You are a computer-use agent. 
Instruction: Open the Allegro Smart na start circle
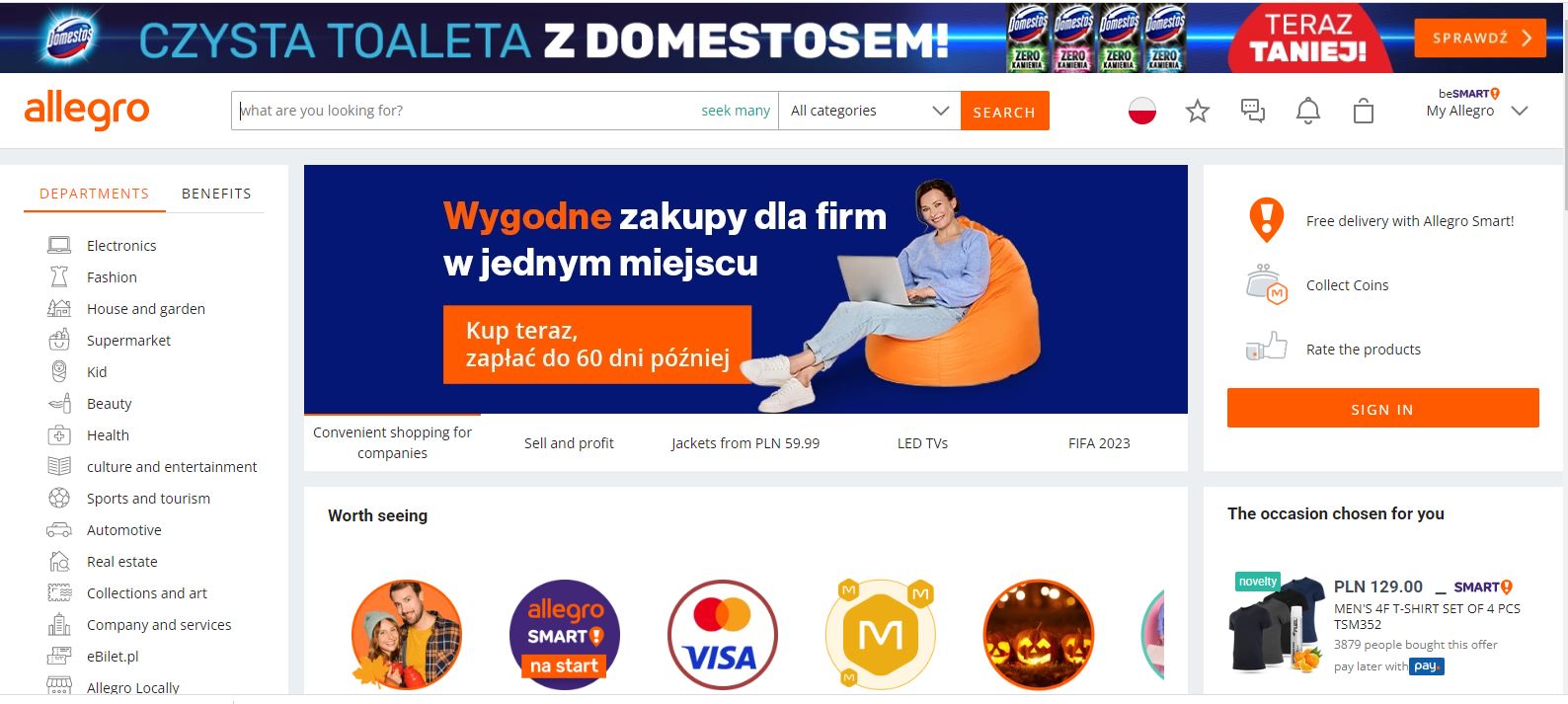click(x=564, y=635)
